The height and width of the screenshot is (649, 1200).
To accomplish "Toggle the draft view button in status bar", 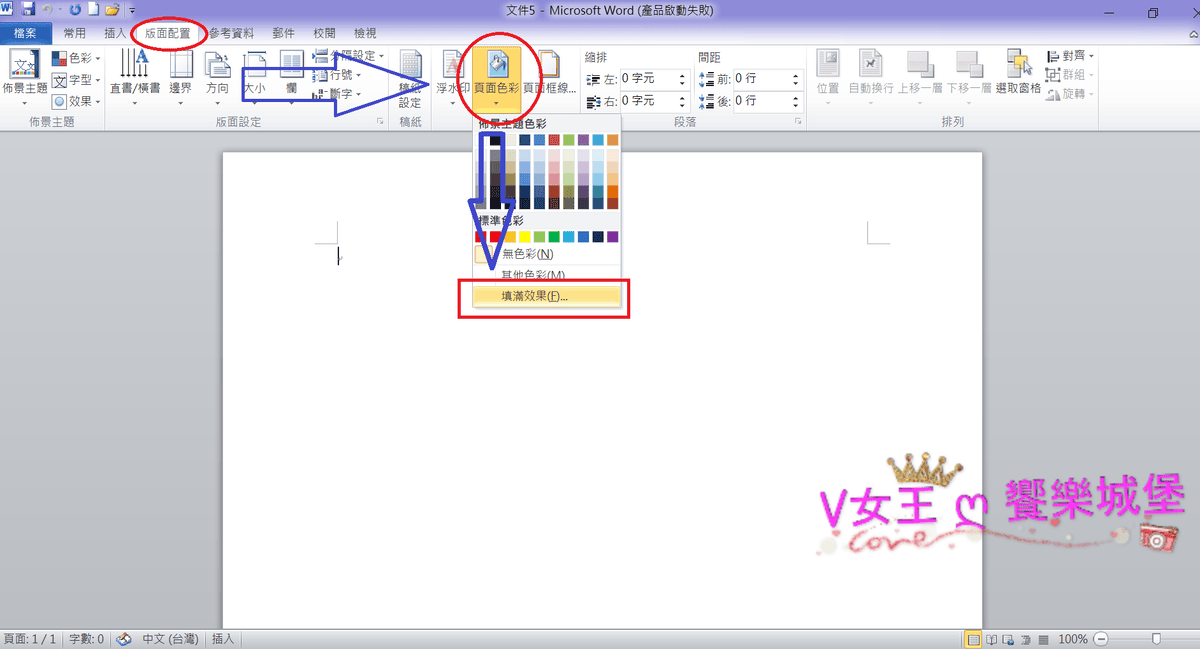I will tap(1042, 639).
